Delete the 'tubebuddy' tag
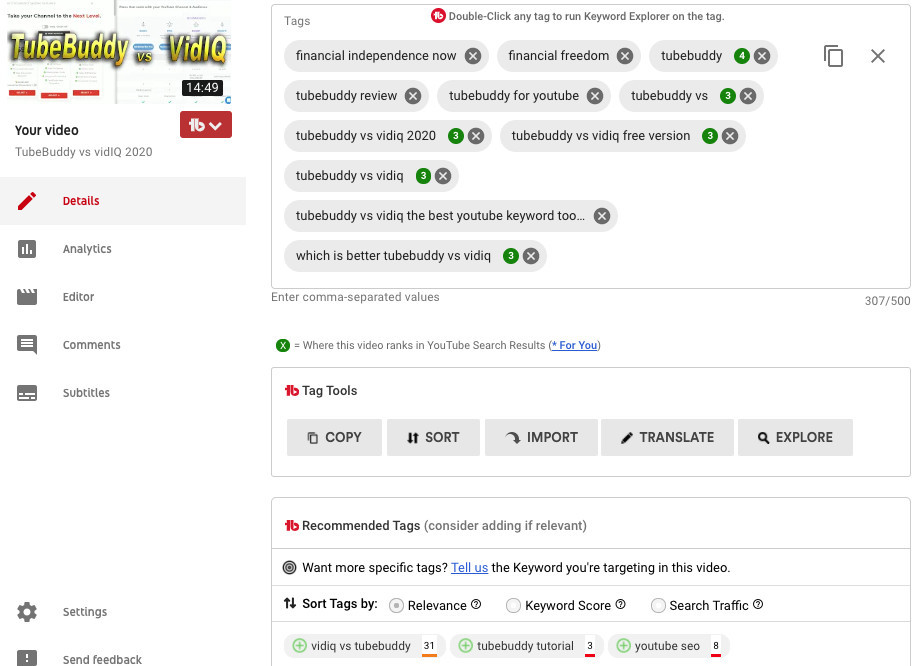The width and height of the screenshot is (913, 666). 762,56
